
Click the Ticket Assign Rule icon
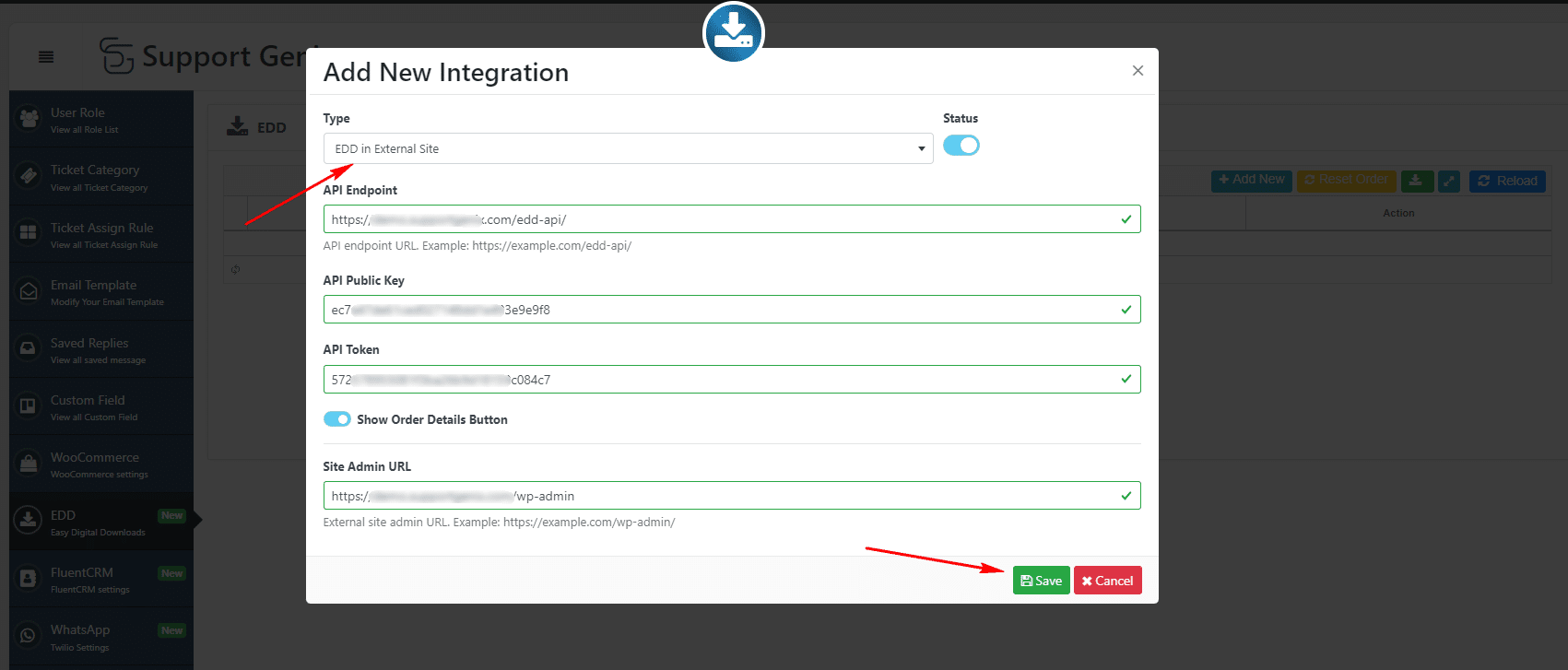[x=29, y=233]
